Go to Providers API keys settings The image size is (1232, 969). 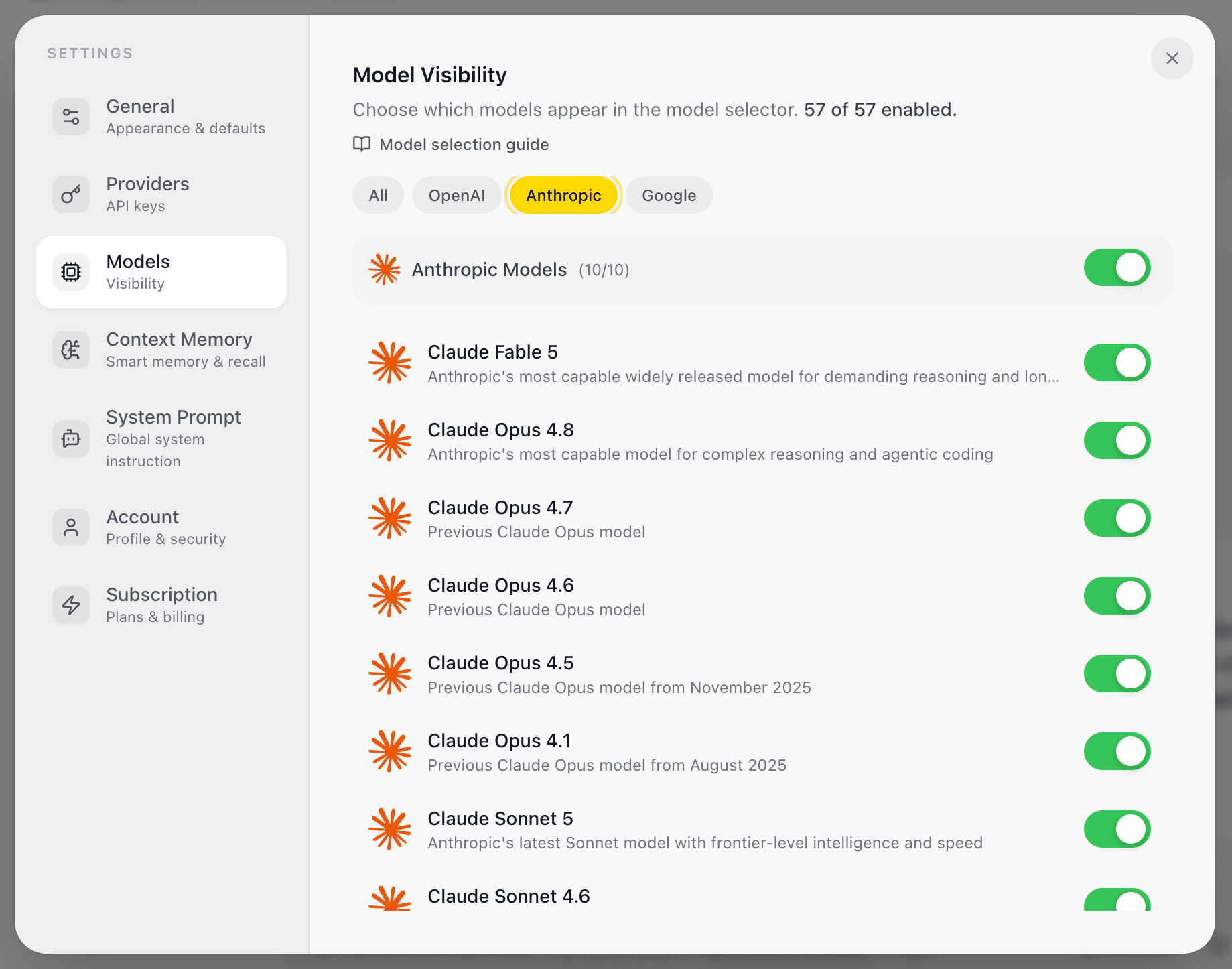pos(161,194)
